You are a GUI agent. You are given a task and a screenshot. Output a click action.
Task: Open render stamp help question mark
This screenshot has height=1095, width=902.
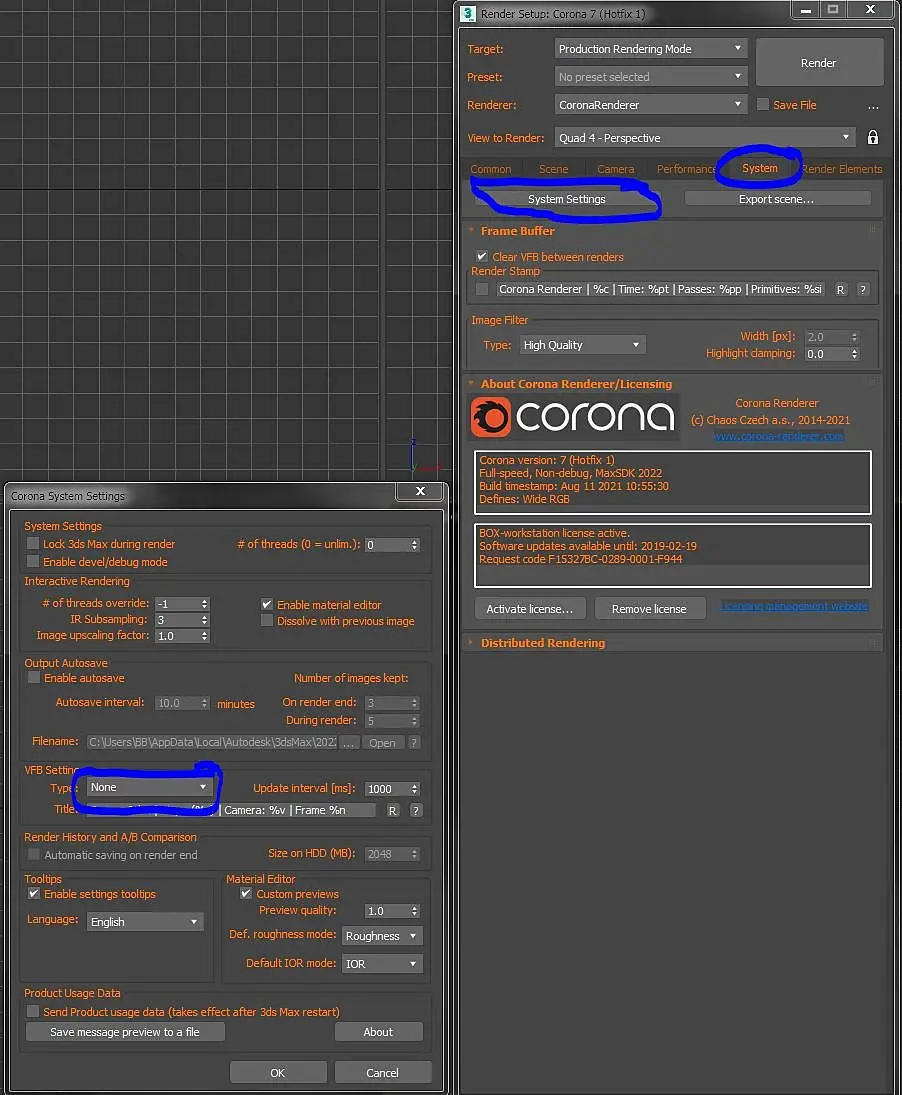[x=863, y=289]
